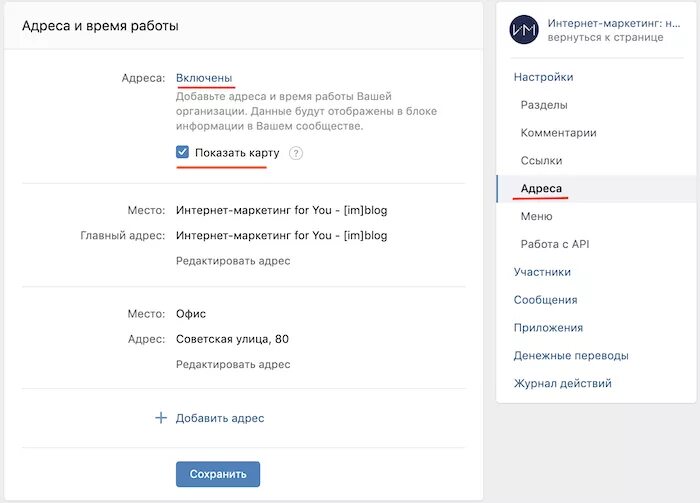The height and width of the screenshot is (503, 700).
Task: Open Сообщения settings
Action: [545, 300]
